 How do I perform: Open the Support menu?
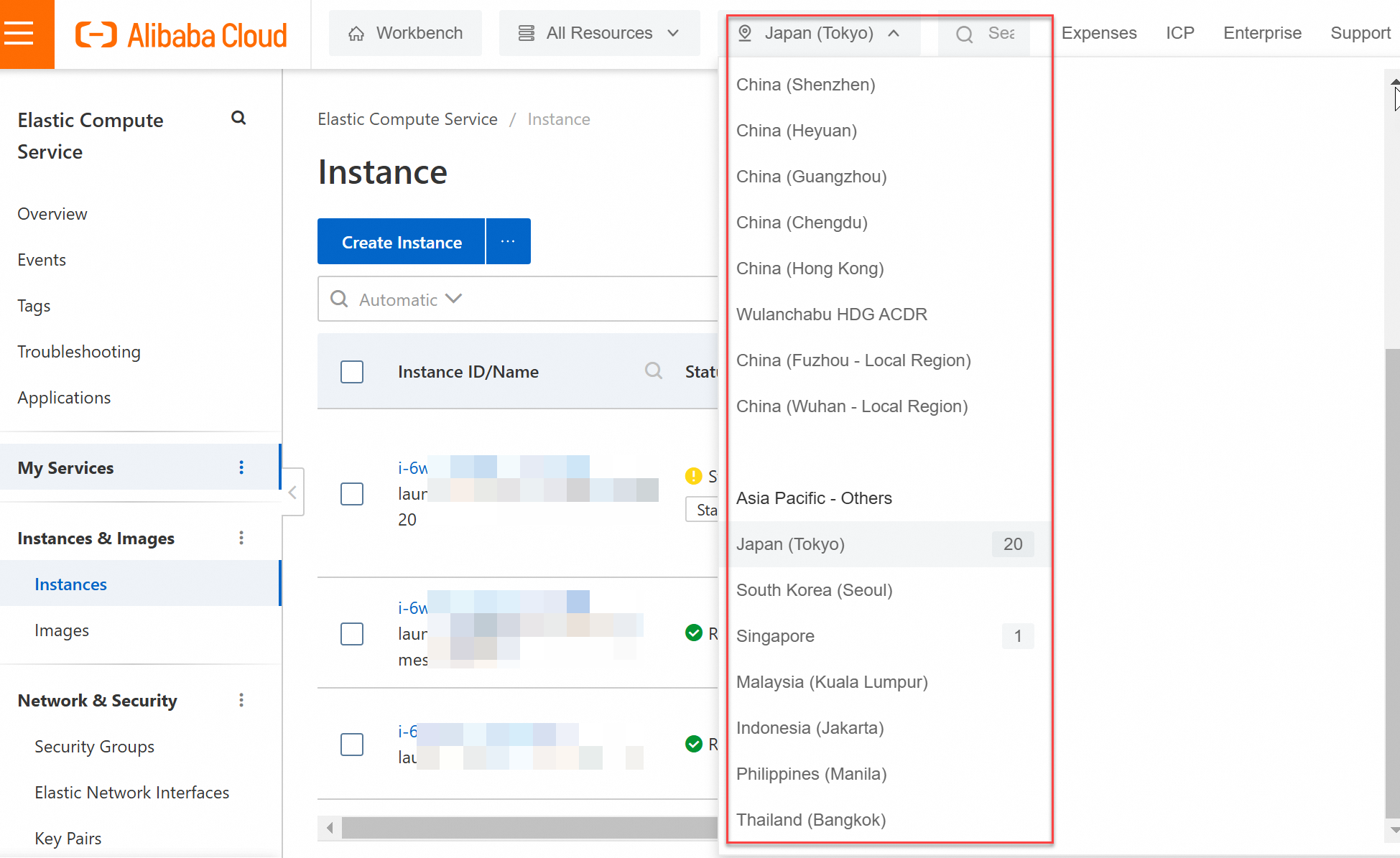(x=1360, y=33)
